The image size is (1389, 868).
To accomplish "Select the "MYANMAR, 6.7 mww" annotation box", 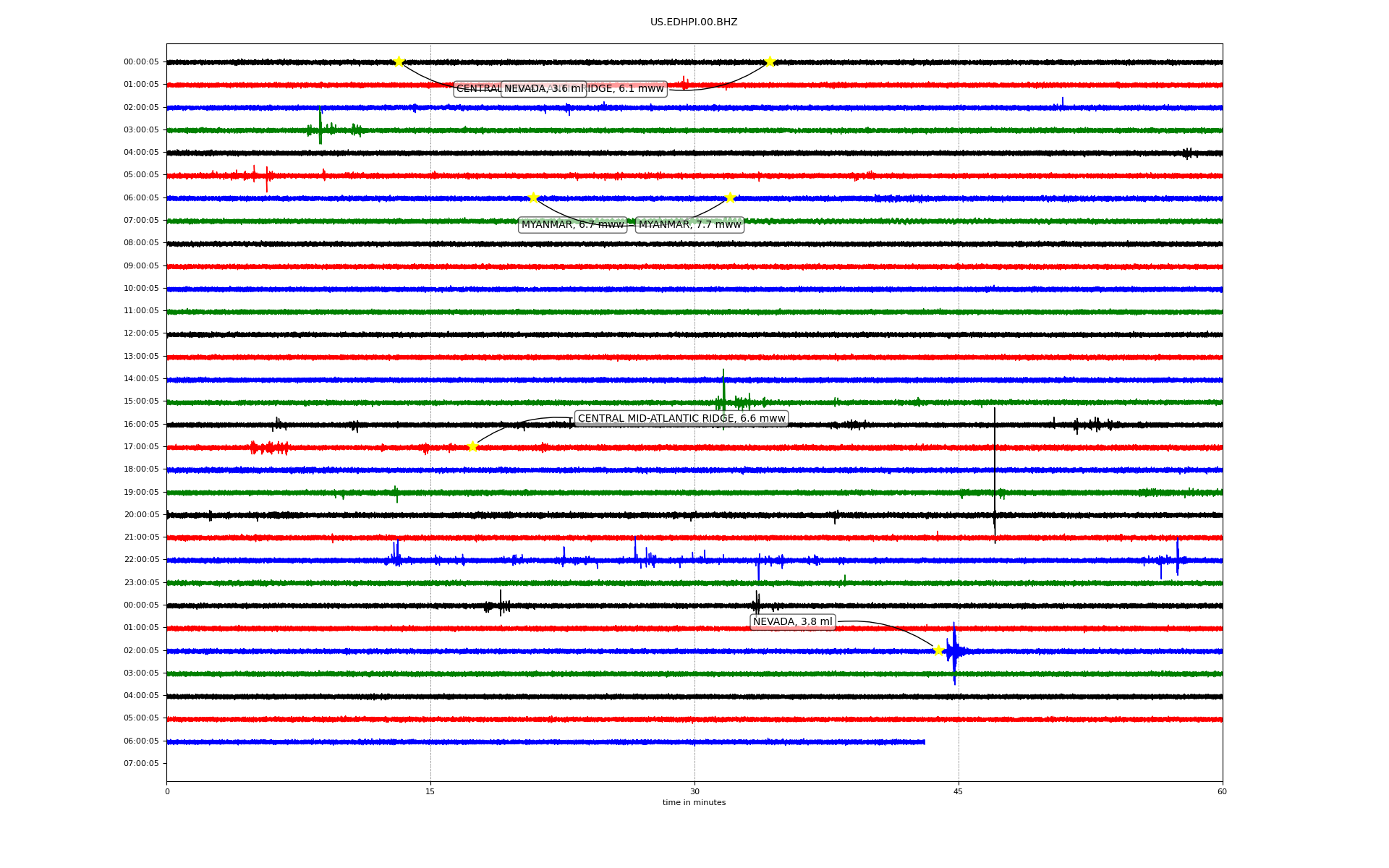I will click(572, 225).
